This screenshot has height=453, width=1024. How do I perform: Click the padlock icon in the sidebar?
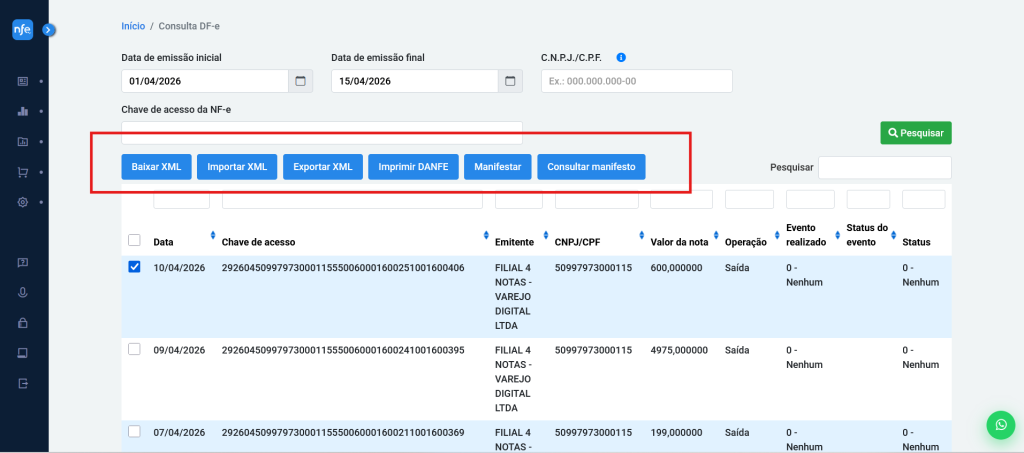pos(23,323)
